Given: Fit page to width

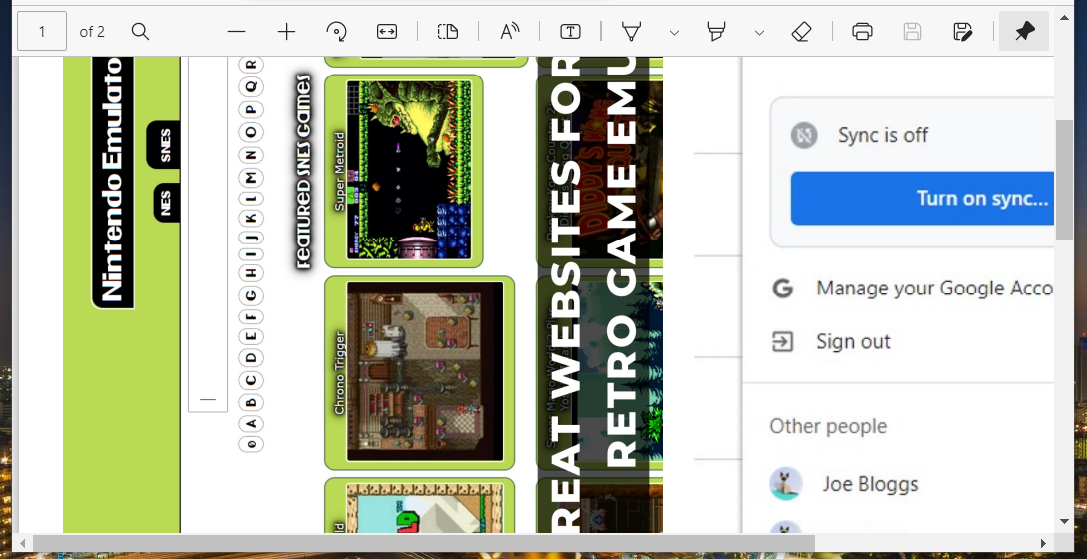Looking at the screenshot, I should pyautogui.click(x=387, y=31).
